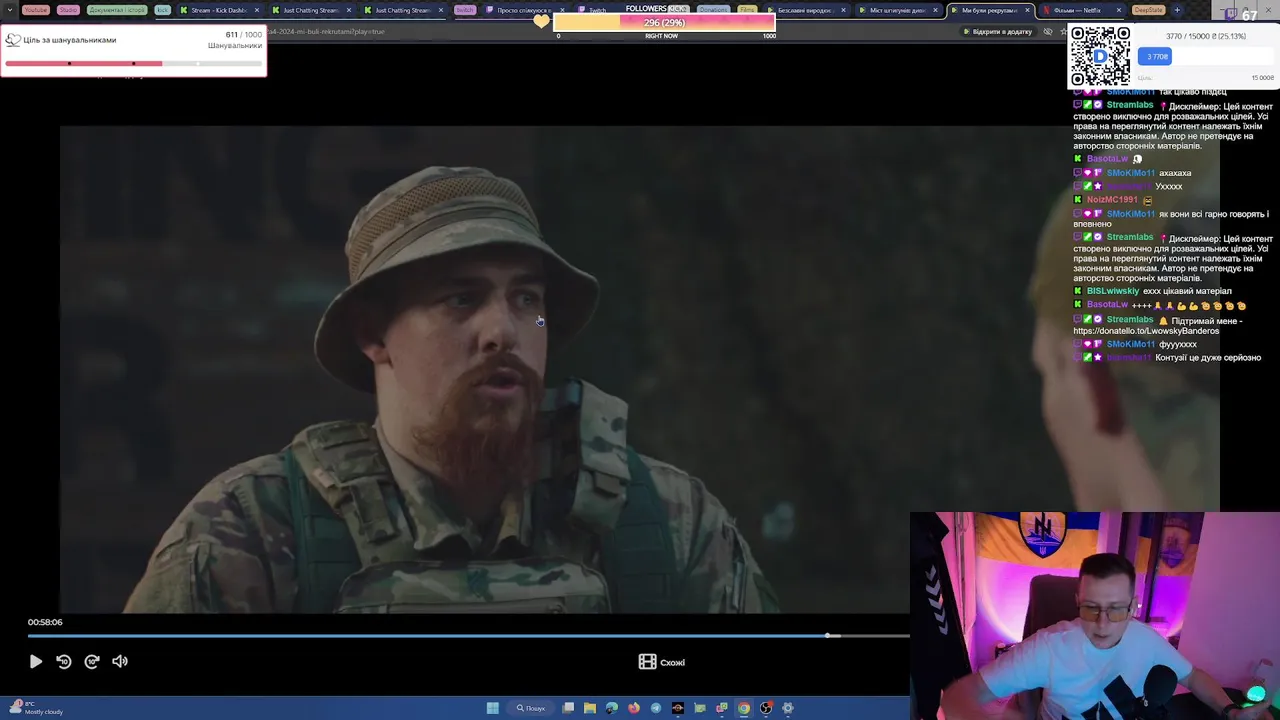1280x720 pixels.
Task: Seek by clicking the video progress bar
Action: (x=468, y=635)
